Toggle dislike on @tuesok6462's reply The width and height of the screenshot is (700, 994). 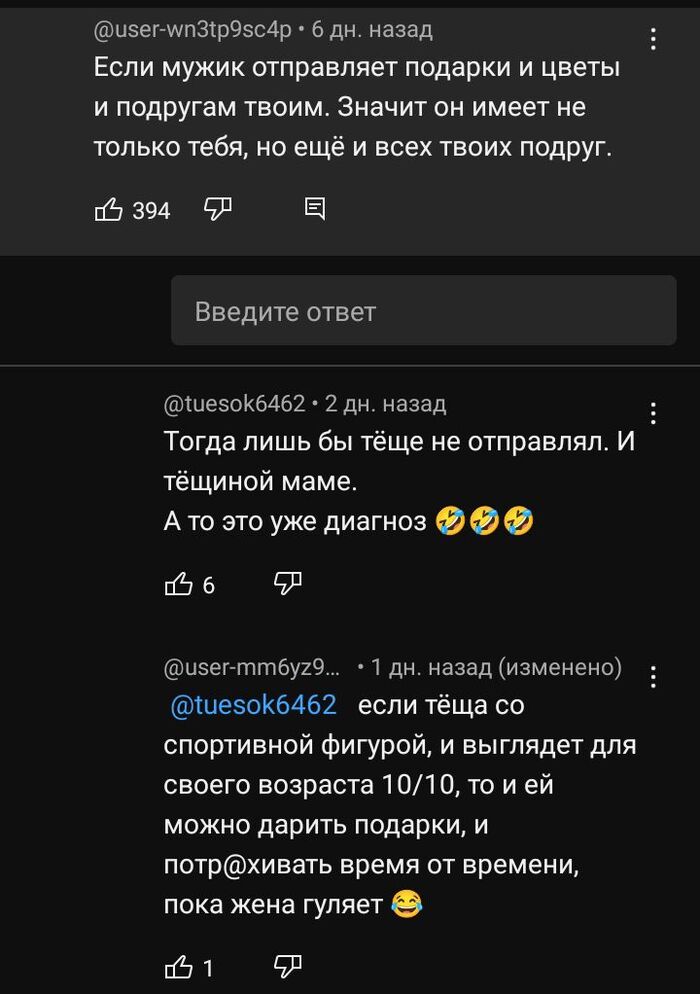tap(287, 583)
